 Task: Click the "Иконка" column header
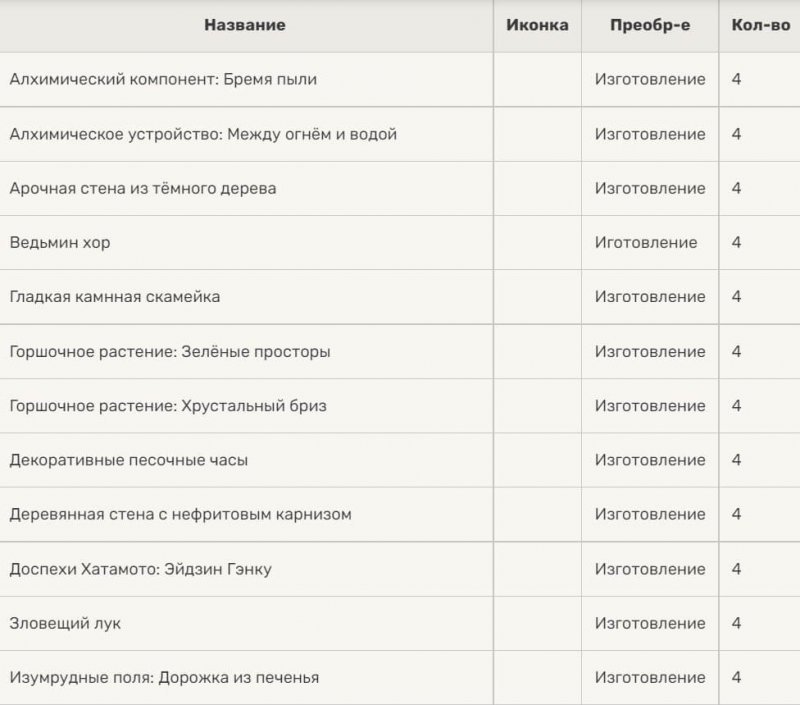537,25
